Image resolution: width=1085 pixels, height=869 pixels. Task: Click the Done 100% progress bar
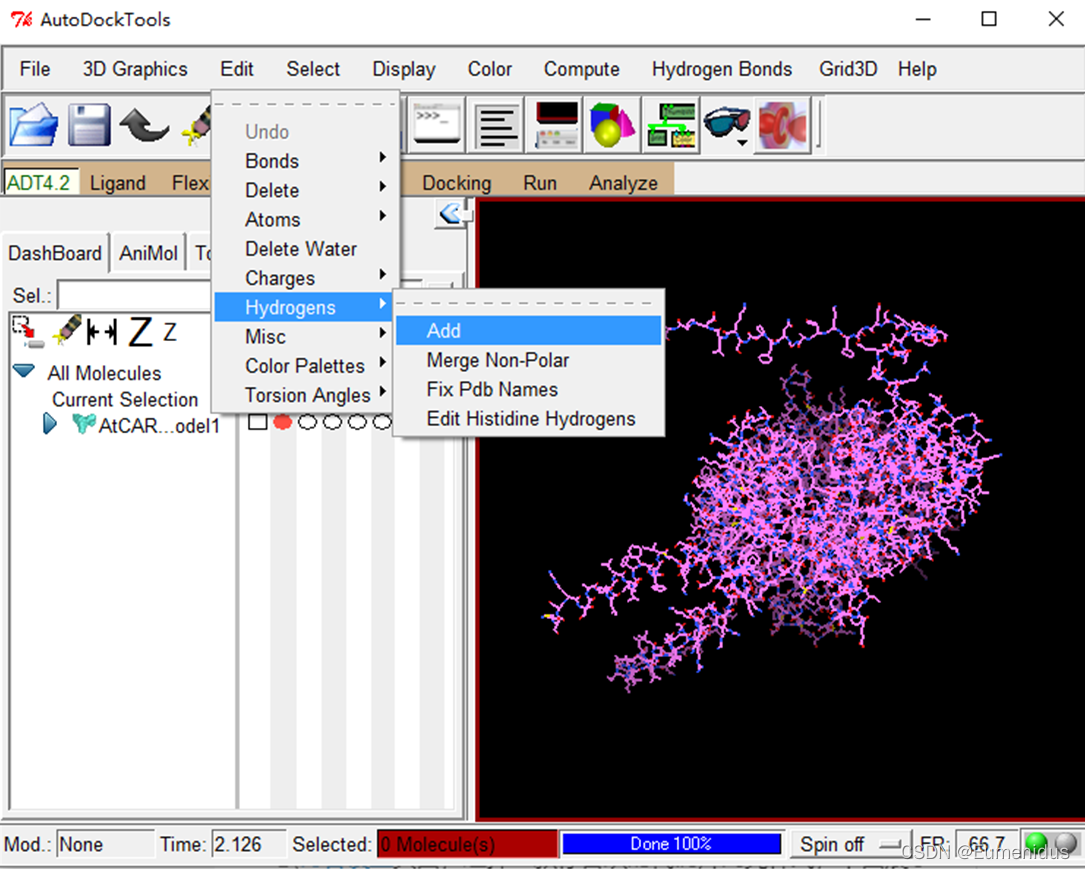(x=671, y=844)
